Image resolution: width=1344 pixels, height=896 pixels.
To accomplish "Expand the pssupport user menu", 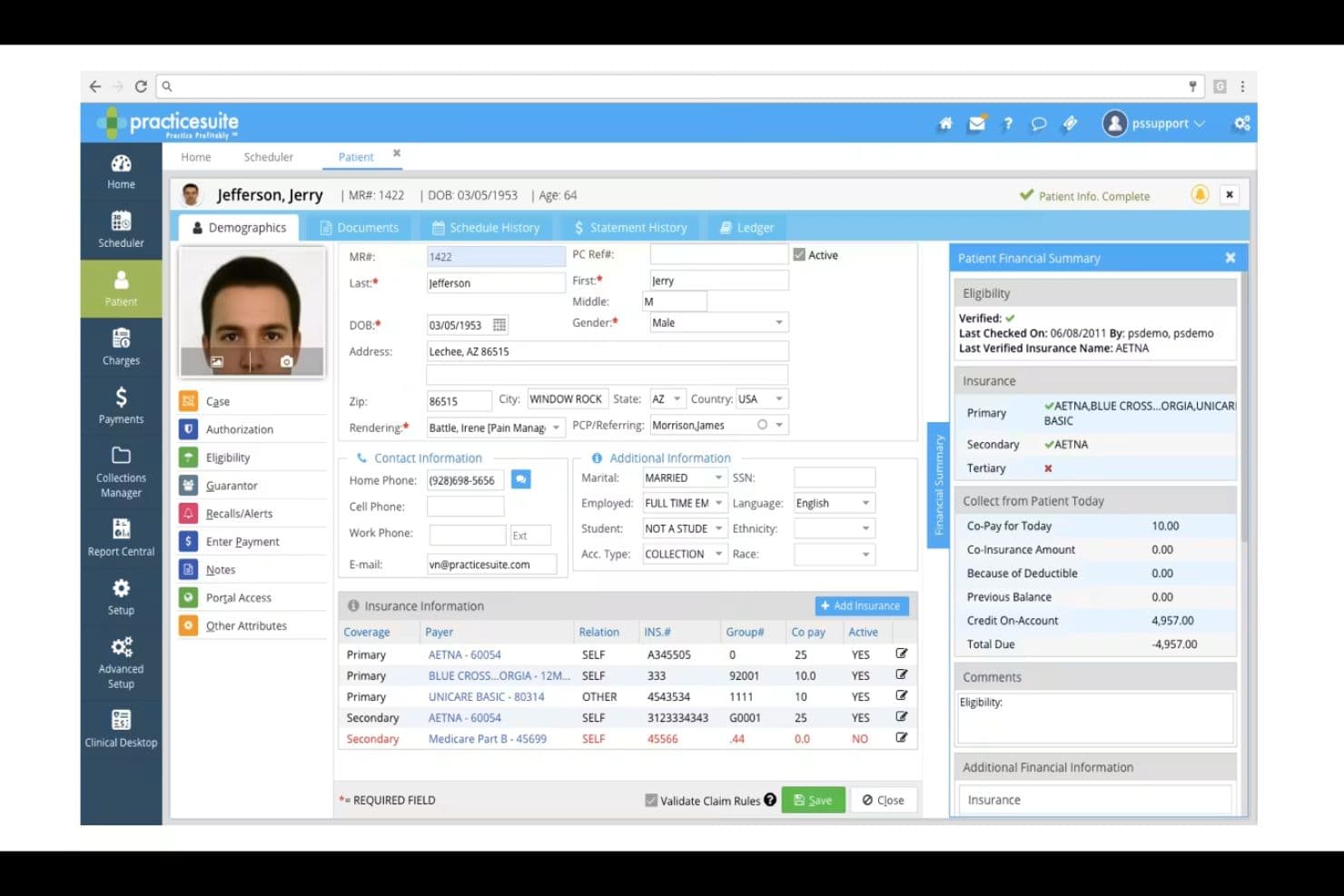I will point(1154,123).
